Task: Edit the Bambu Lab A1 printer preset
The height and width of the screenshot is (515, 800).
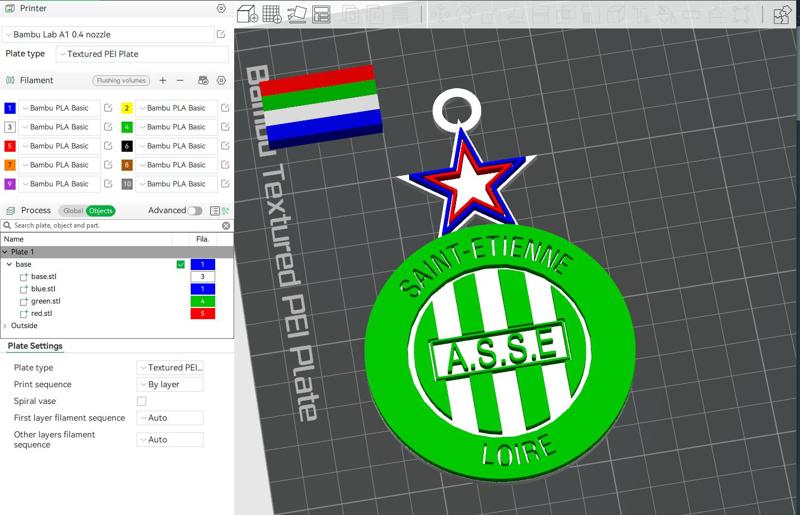Action: [x=221, y=34]
